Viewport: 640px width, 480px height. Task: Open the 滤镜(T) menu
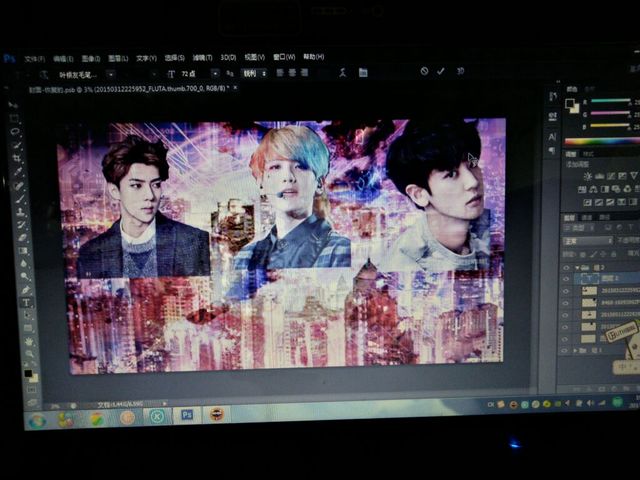[x=202, y=58]
